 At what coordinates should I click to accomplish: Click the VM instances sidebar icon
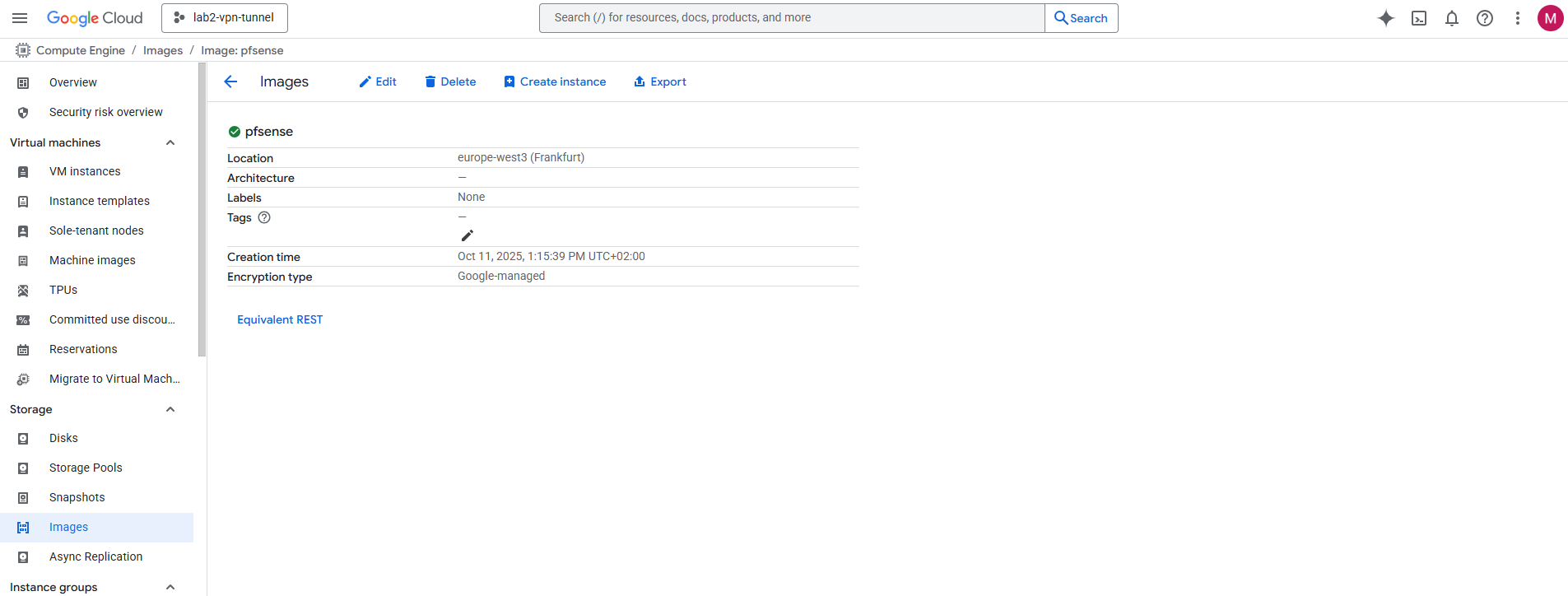(23, 171)
